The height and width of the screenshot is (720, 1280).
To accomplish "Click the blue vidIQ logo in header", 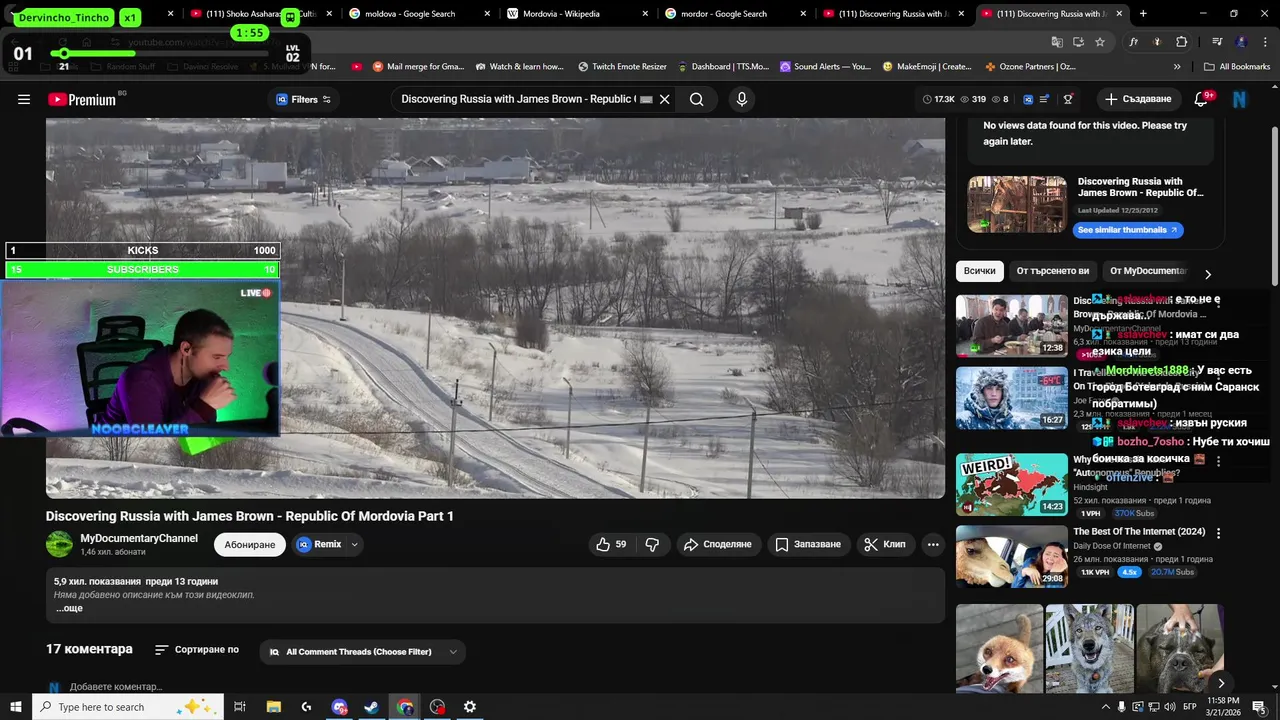I will (1026, 99).
